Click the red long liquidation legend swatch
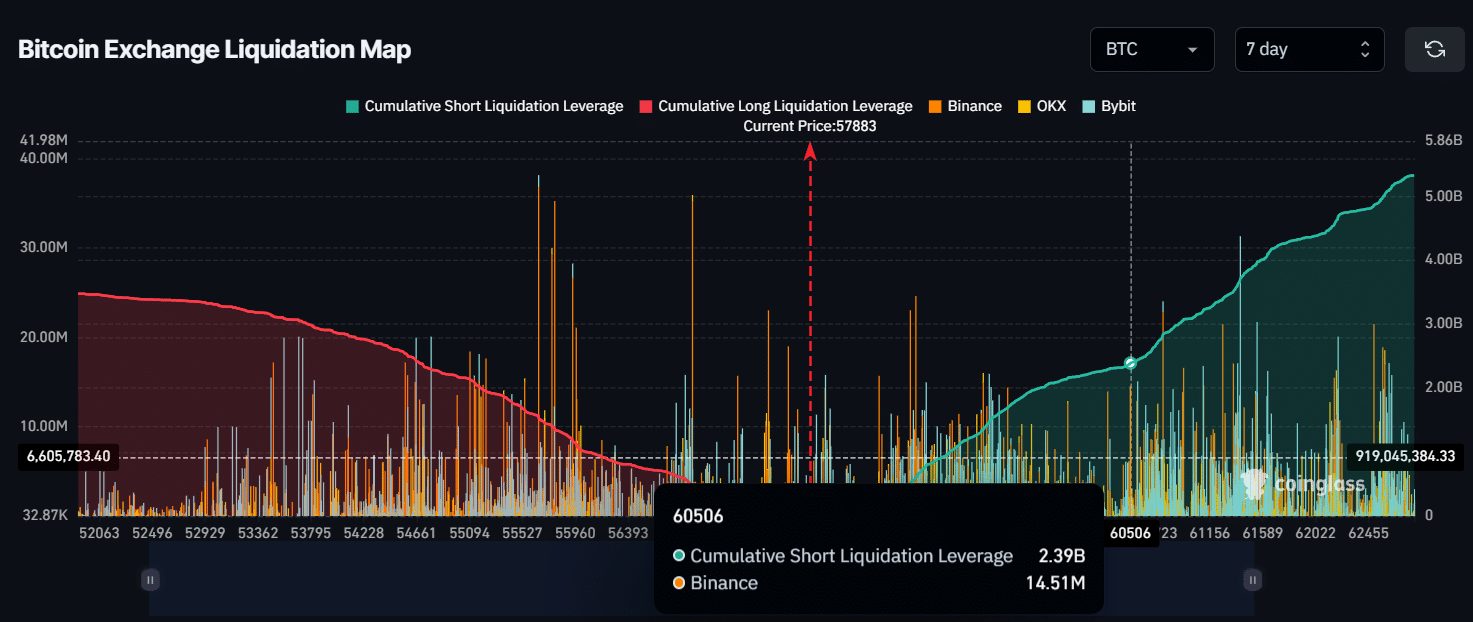This screenshot has width=1473, height=622. click(646, 106)
